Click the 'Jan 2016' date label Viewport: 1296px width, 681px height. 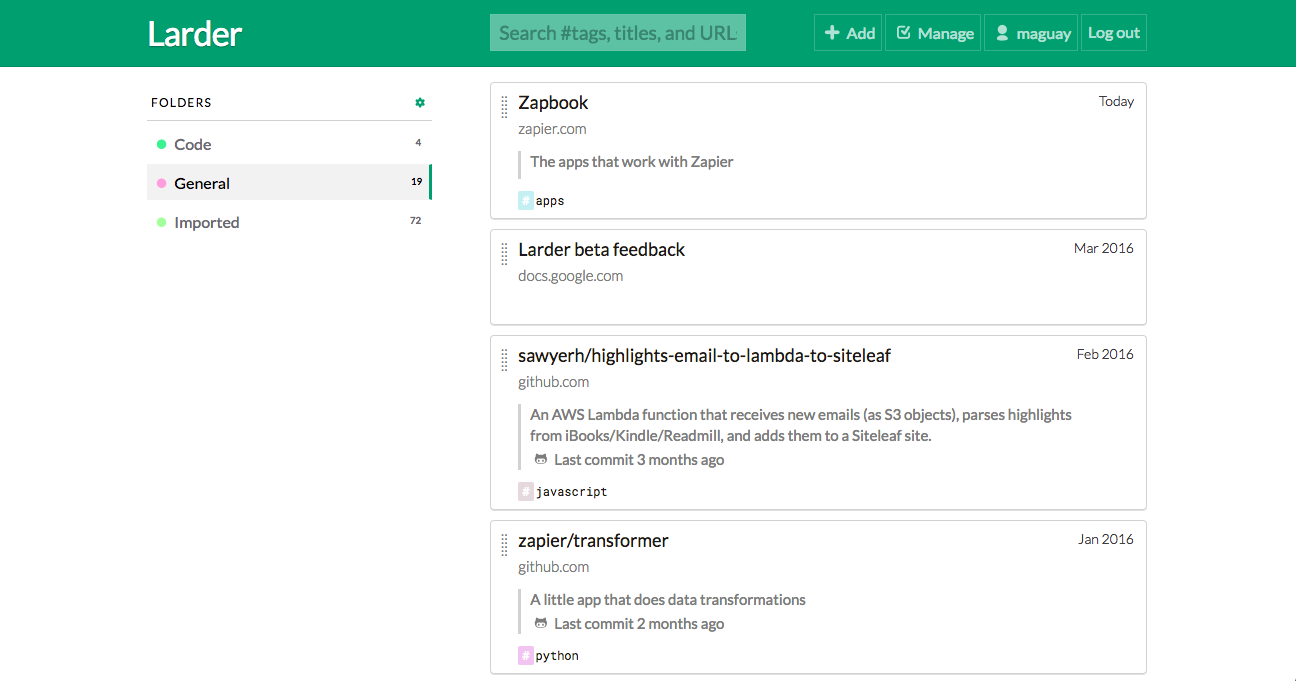[x=1106, y=539]
